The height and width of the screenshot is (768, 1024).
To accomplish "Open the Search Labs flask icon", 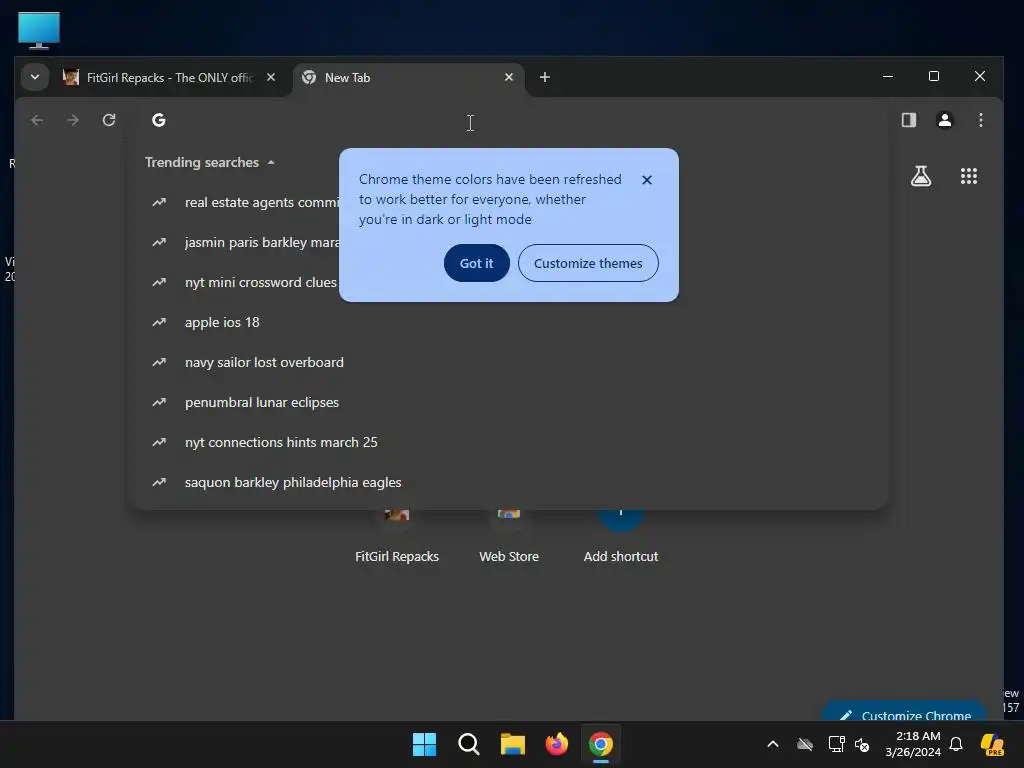I will 921,176.
